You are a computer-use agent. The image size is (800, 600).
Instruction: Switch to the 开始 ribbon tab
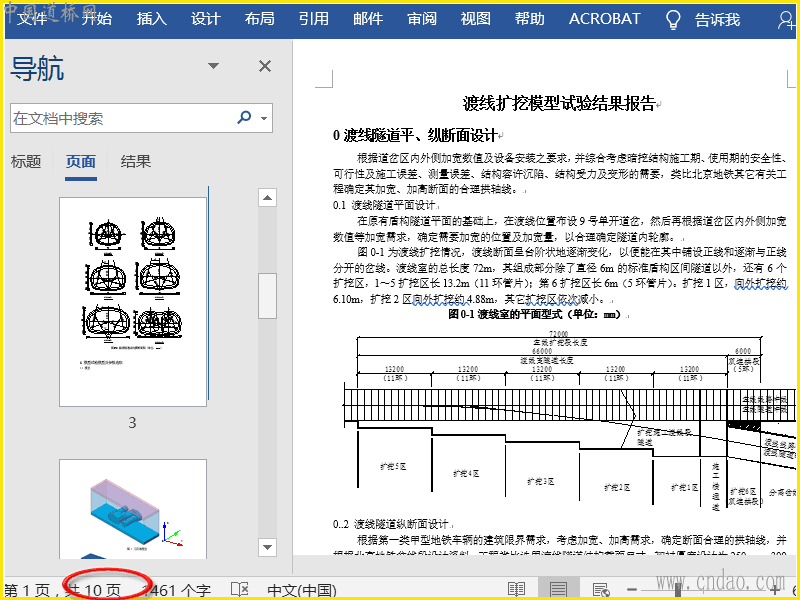point(97,19)
